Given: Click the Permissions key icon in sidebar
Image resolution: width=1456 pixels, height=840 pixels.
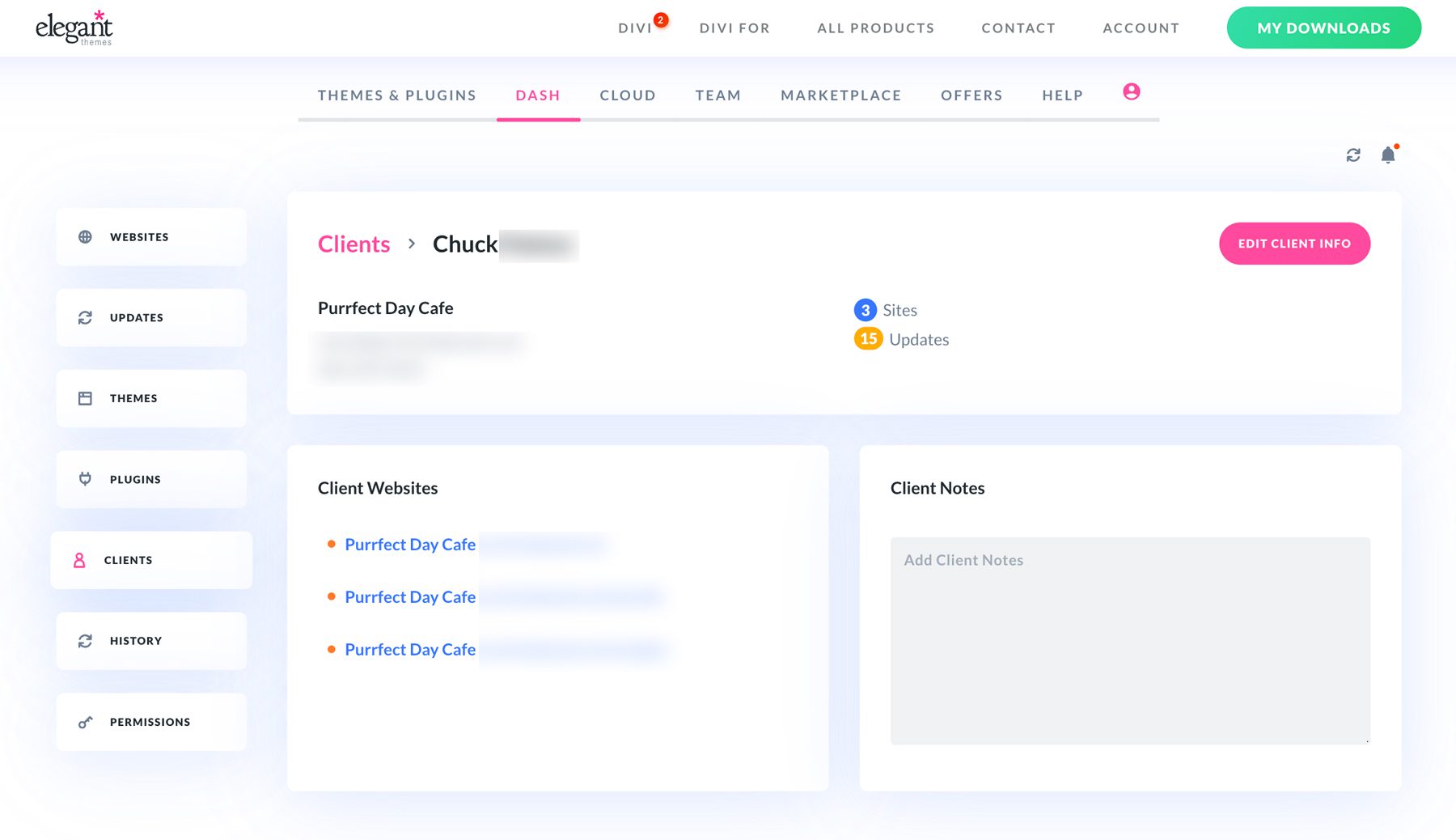Looking at the screenshot, I should point(84,722).
